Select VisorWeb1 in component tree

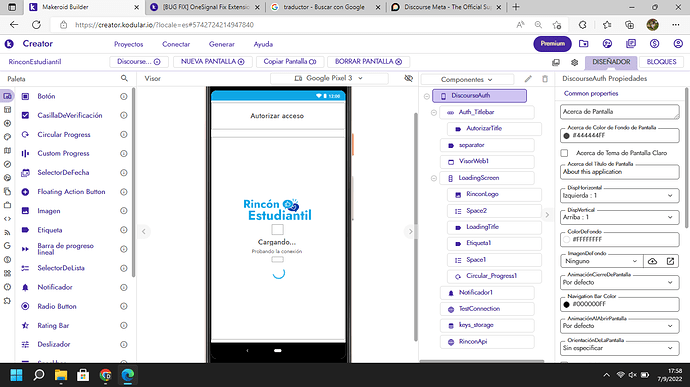tap(487, 162)
